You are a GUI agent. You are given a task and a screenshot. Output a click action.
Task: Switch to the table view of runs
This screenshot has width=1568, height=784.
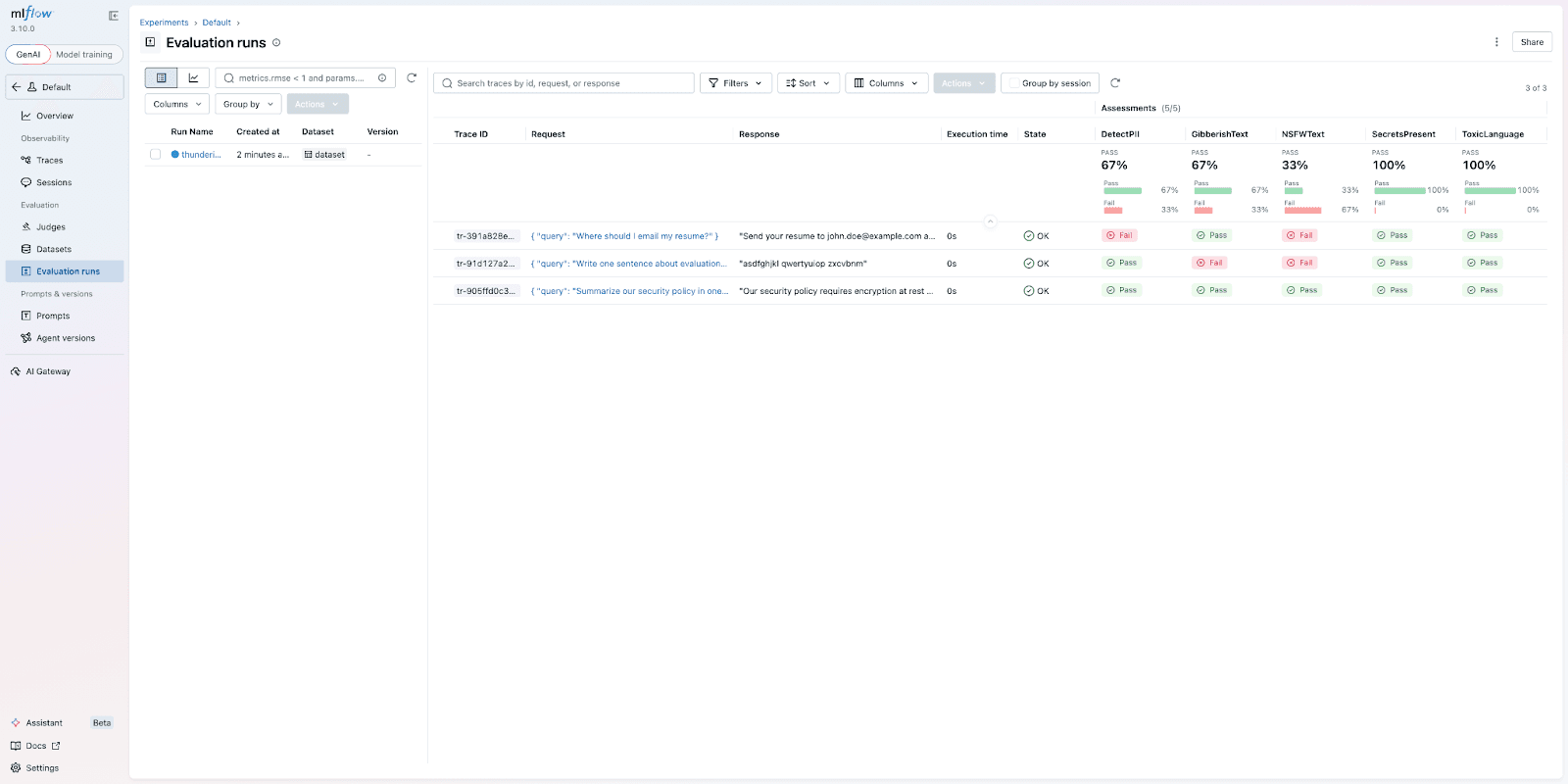click(162, 77)
